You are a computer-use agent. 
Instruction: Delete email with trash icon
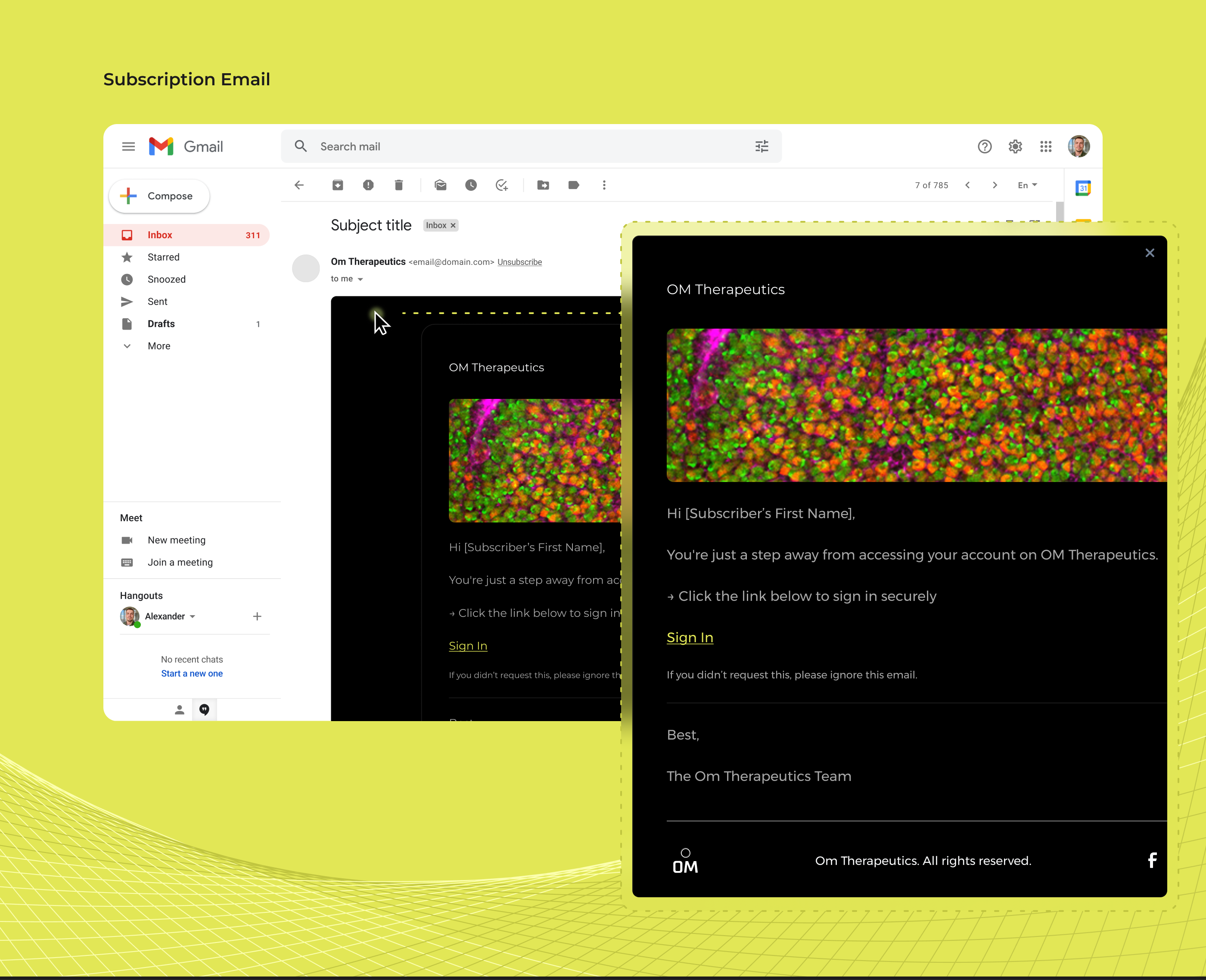(x=398, y=185)
